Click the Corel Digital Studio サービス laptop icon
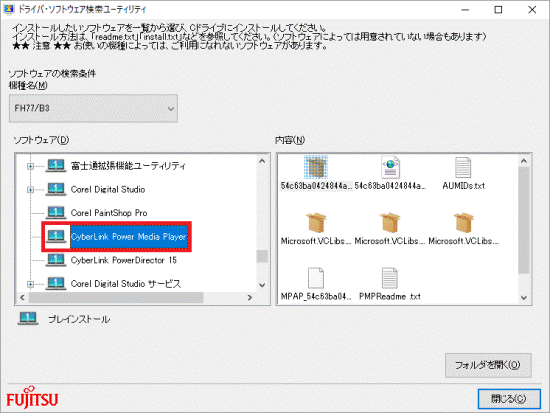This screenshot has width=550, height=413. 56,283
